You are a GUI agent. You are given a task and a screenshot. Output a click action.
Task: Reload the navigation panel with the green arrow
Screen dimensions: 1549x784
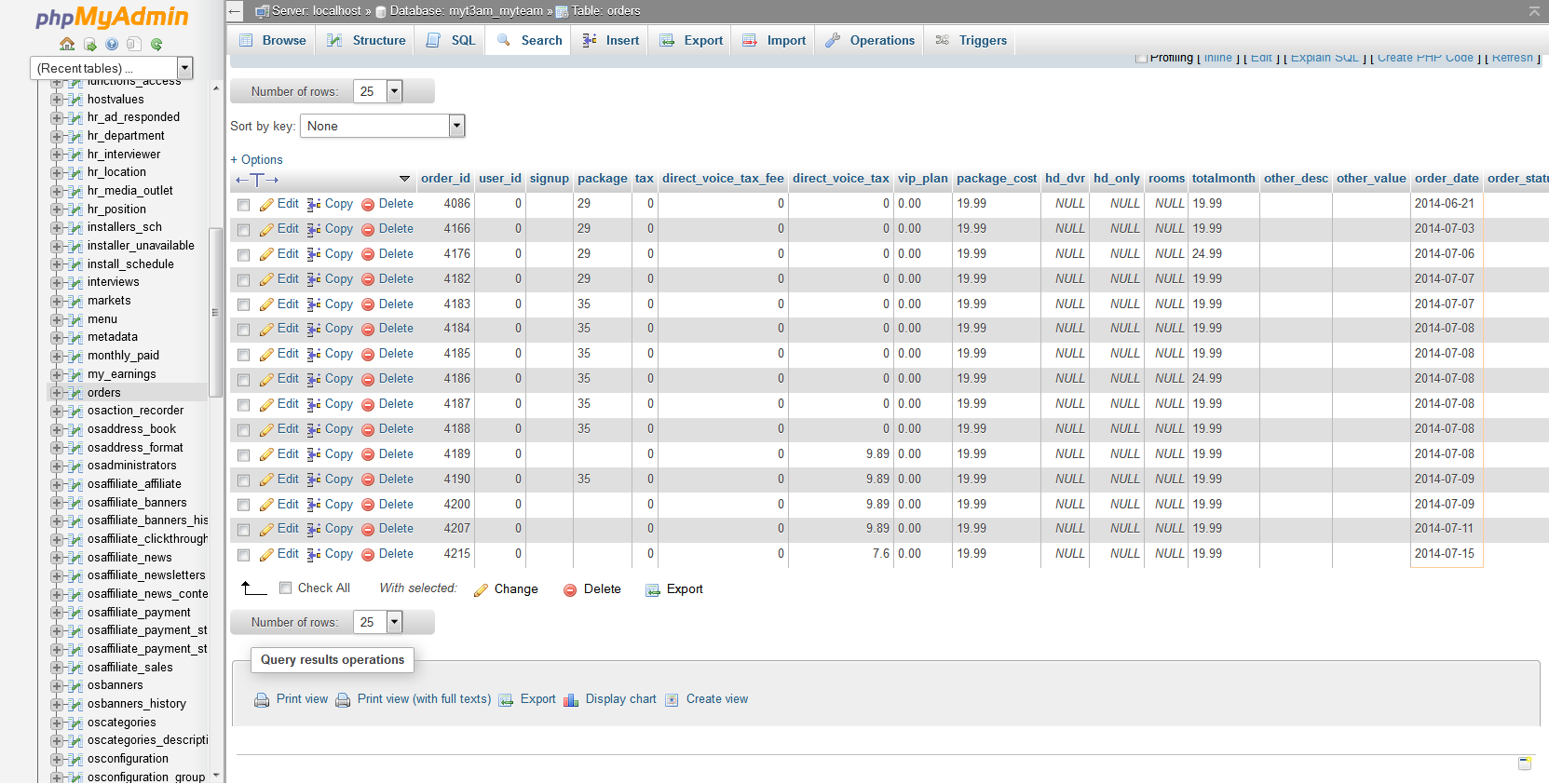coord(156,44)
